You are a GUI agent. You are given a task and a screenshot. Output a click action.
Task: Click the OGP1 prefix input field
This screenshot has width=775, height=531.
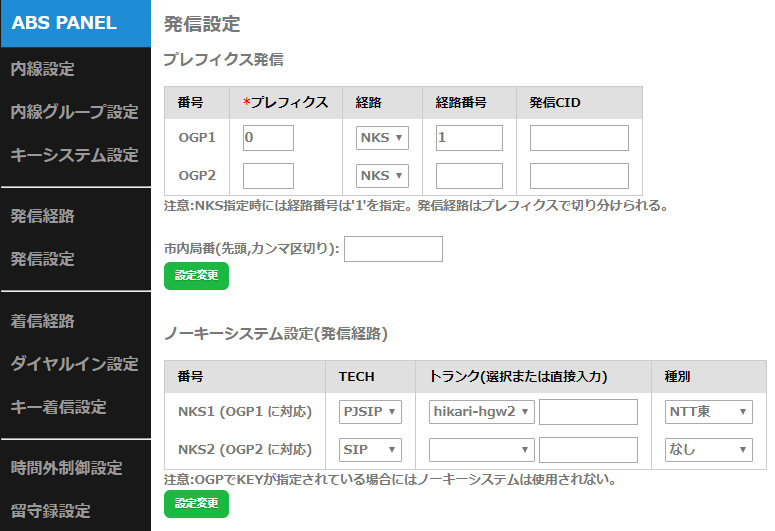pos(268,138)
